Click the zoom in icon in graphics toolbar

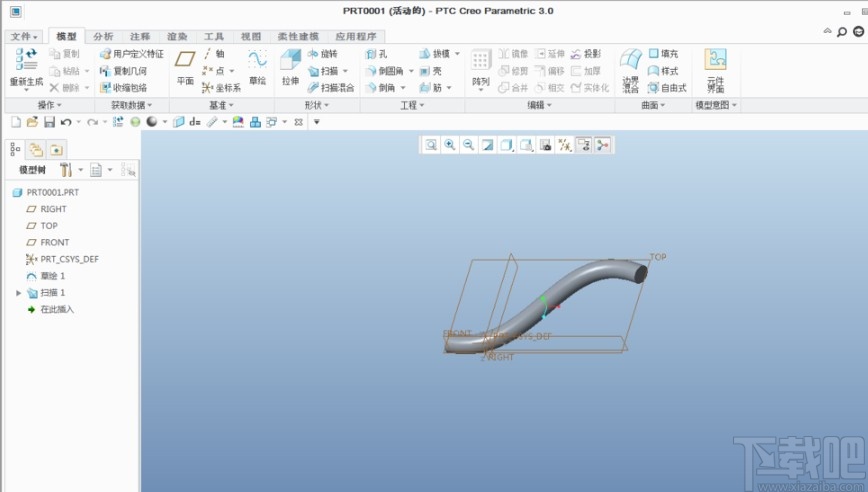[450, 145]
